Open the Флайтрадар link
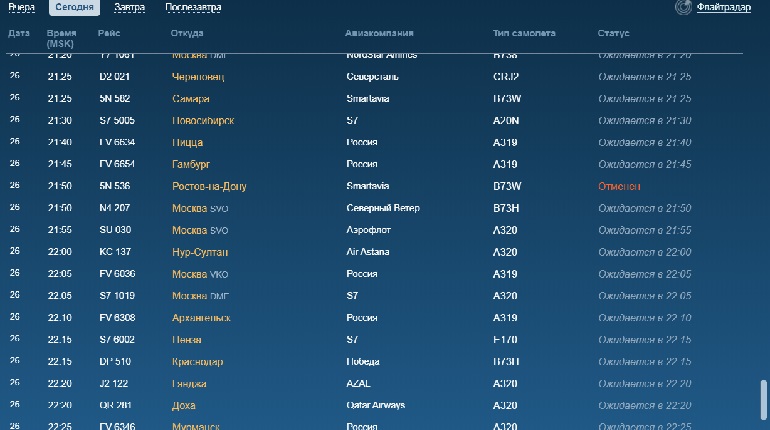 click(x=727, y=8)
